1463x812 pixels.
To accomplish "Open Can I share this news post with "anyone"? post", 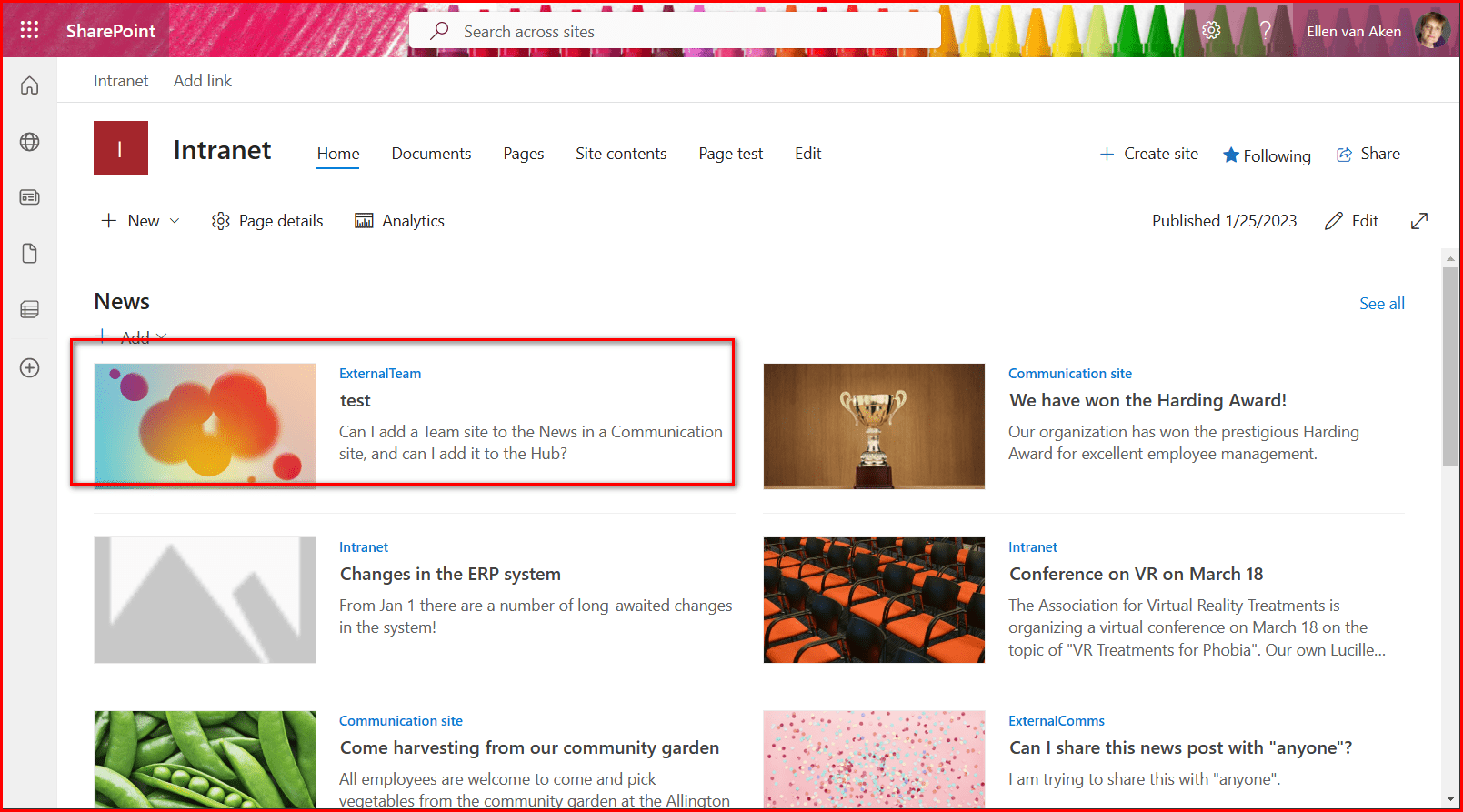I will tap(1180, 748).
